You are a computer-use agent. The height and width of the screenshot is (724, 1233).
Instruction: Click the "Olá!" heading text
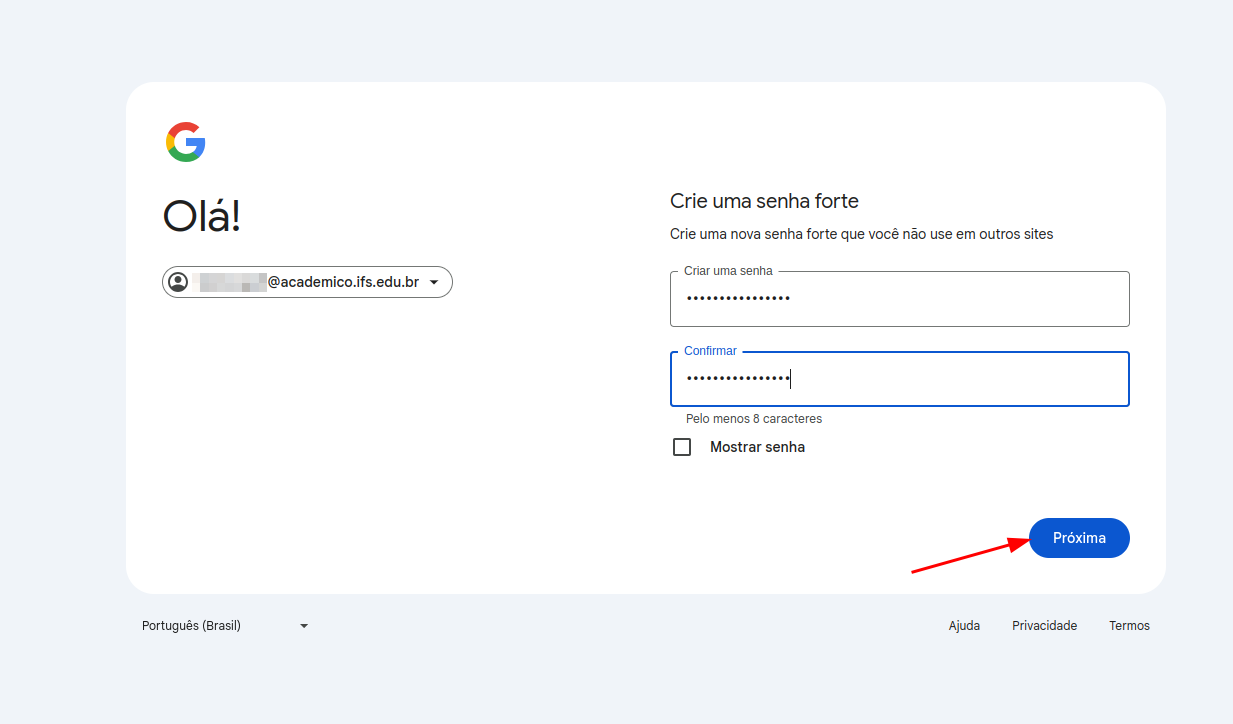[202, 216]
